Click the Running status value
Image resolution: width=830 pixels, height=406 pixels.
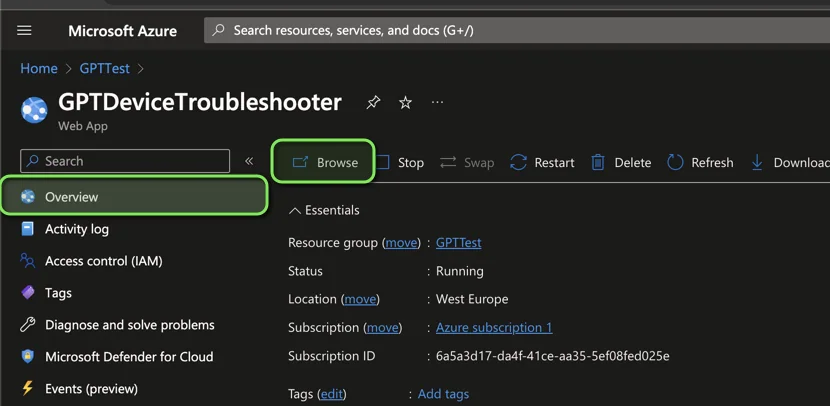(x=459, y=271)
